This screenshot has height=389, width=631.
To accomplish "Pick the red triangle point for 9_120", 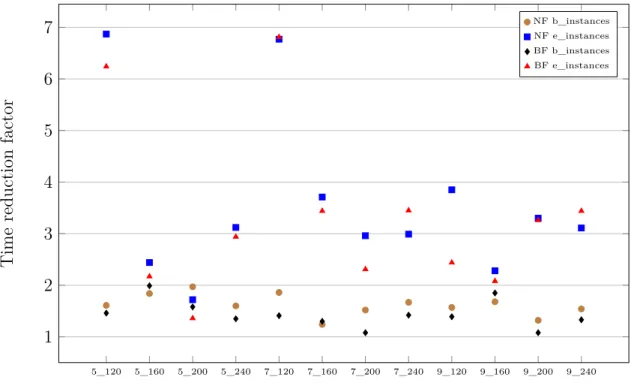I will coord(452,262).
